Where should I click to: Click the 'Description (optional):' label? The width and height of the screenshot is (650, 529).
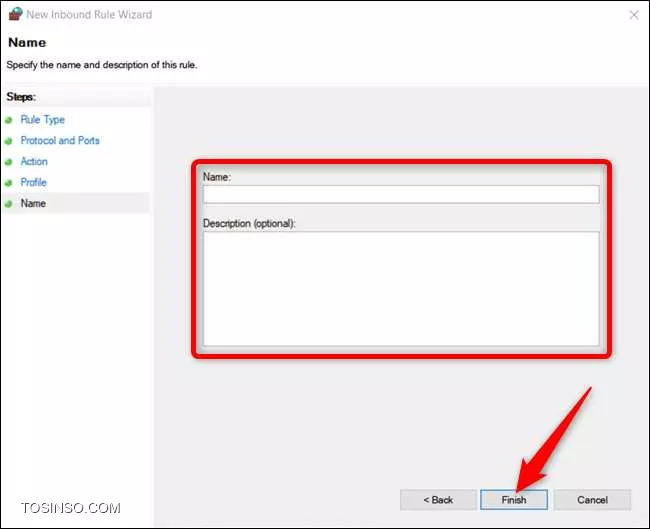pos(249,223)
